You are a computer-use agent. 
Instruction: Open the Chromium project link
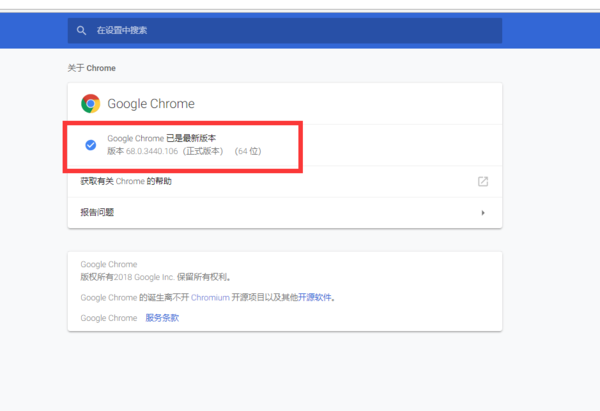pyautogui.click(x=210, y=297)
